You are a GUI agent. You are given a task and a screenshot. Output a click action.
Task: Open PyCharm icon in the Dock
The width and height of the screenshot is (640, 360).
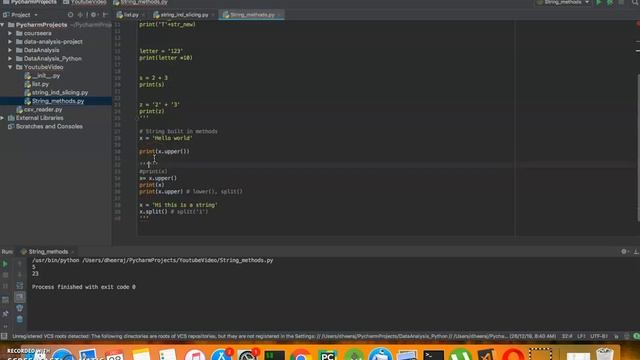coord(327,355)
